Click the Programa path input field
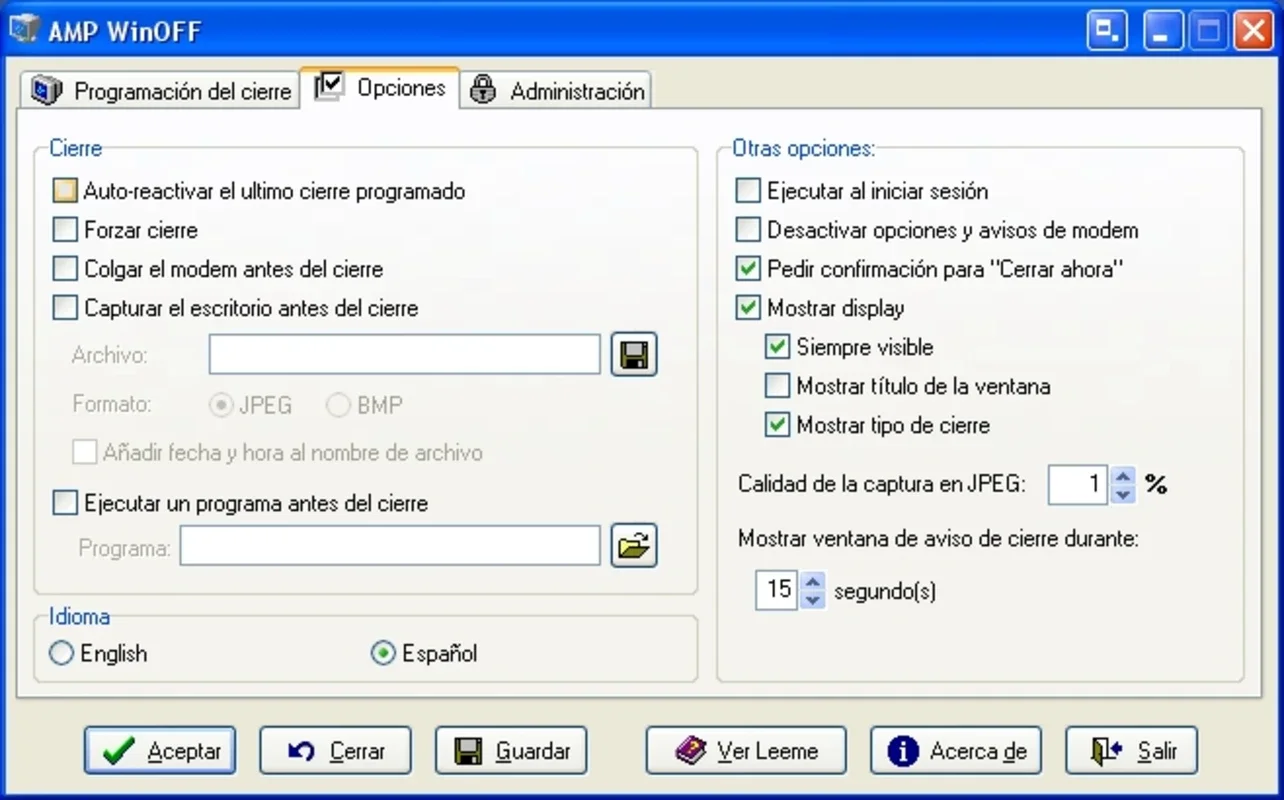This screenshot has width=1284, height=800. tap(390, 546)
